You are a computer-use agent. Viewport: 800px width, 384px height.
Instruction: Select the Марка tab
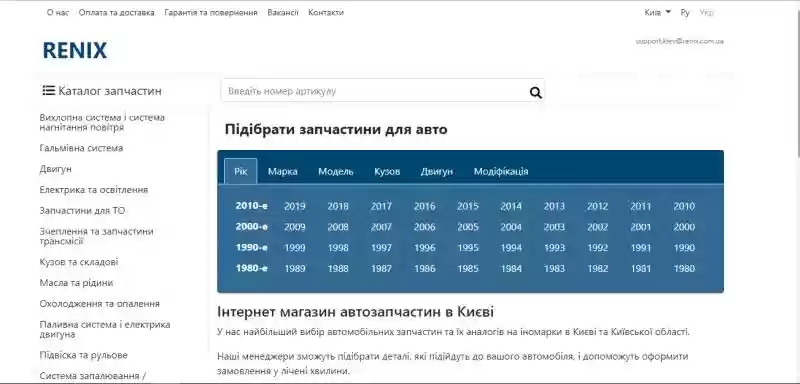point(283,171)
